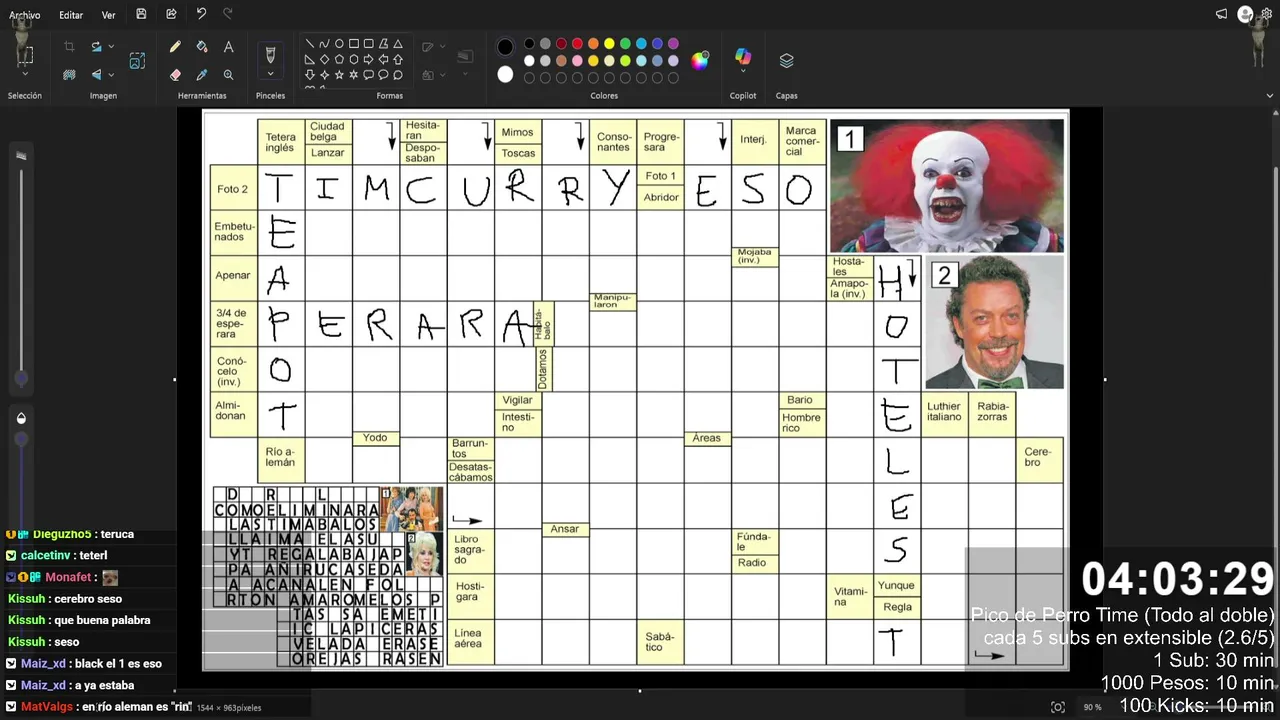Open the Edit colors wheel
This screenshot has width=1280, height=720.
700,60
